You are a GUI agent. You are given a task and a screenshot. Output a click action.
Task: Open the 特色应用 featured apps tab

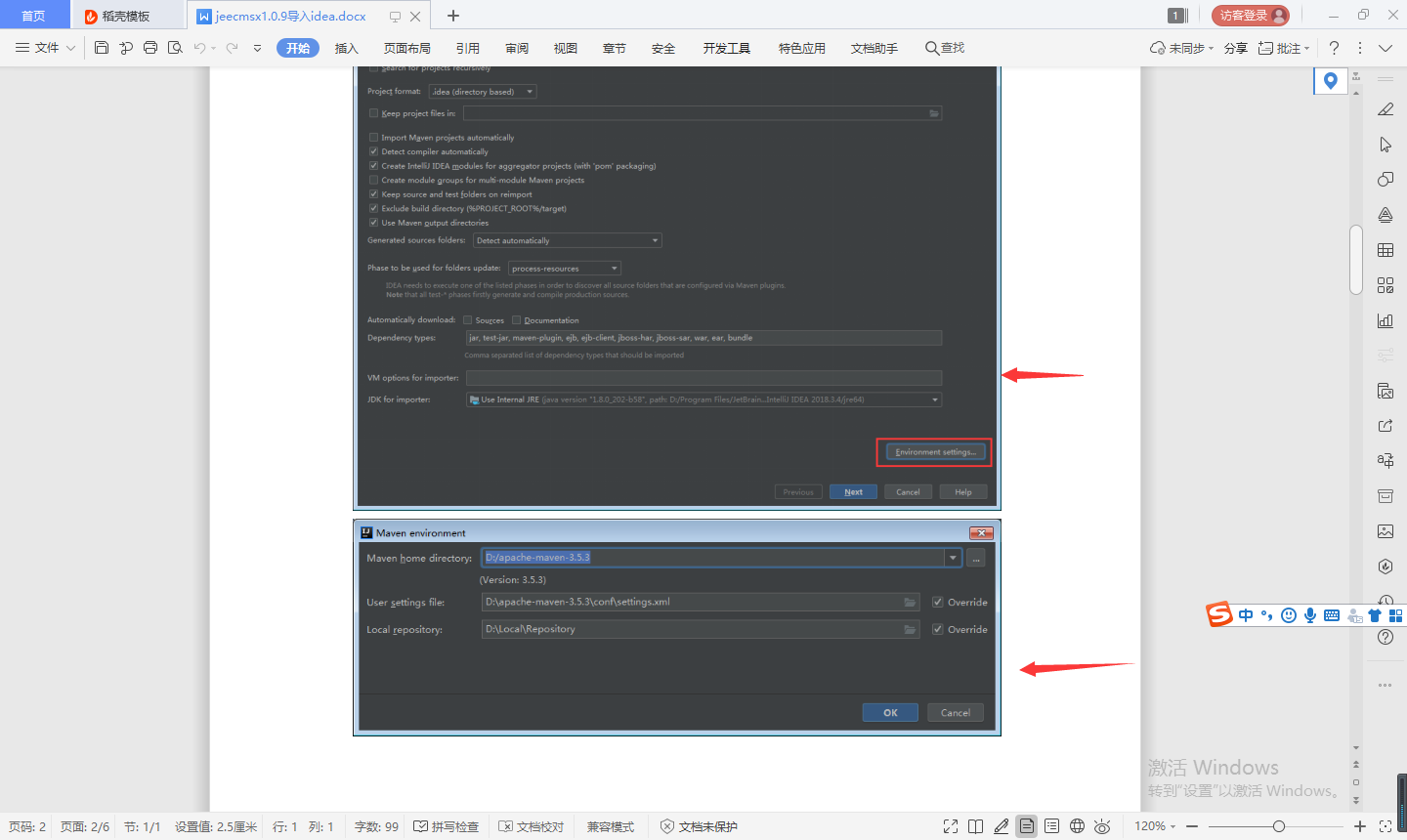(x=802, y=48)
